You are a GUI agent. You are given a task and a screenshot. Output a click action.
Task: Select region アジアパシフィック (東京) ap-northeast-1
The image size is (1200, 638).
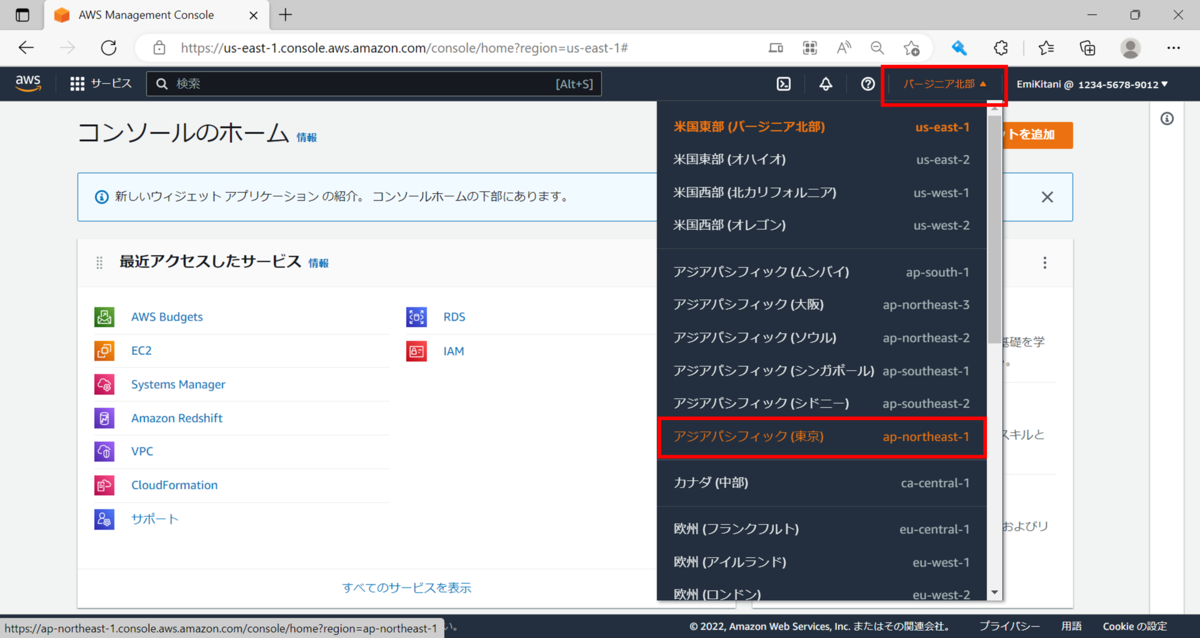822,437
